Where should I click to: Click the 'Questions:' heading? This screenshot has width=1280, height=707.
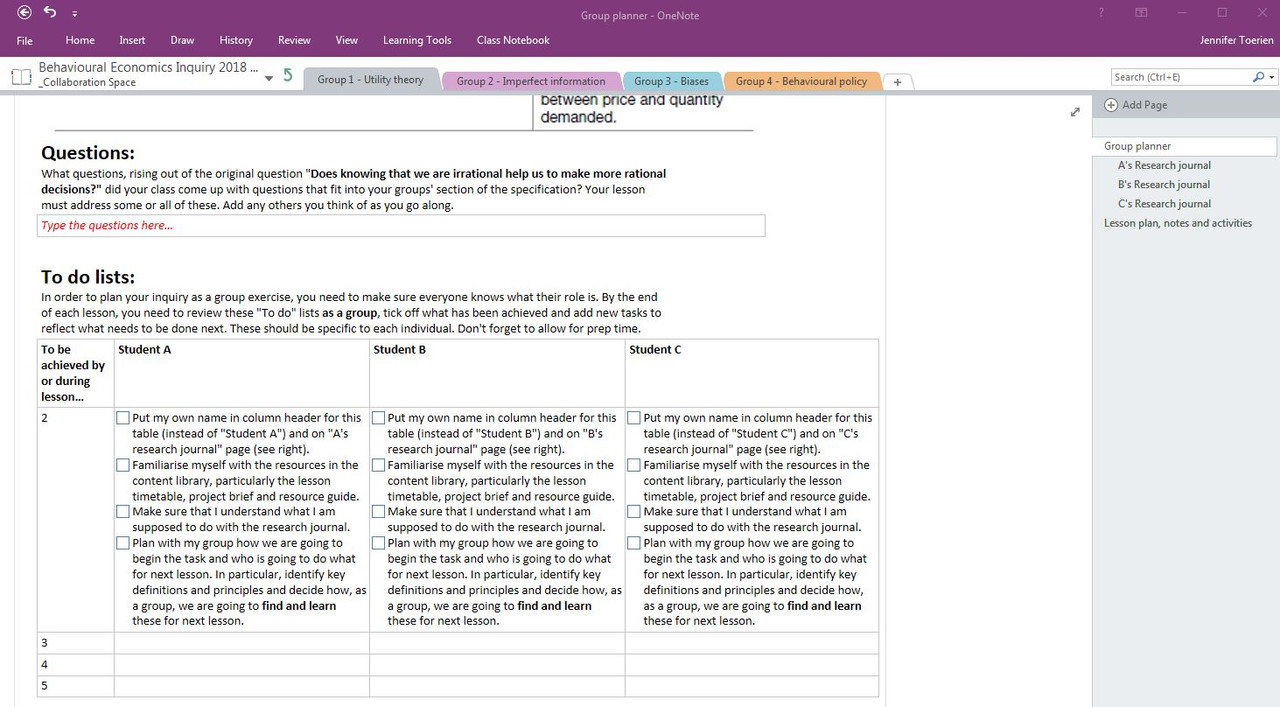(x=88, y=153)
